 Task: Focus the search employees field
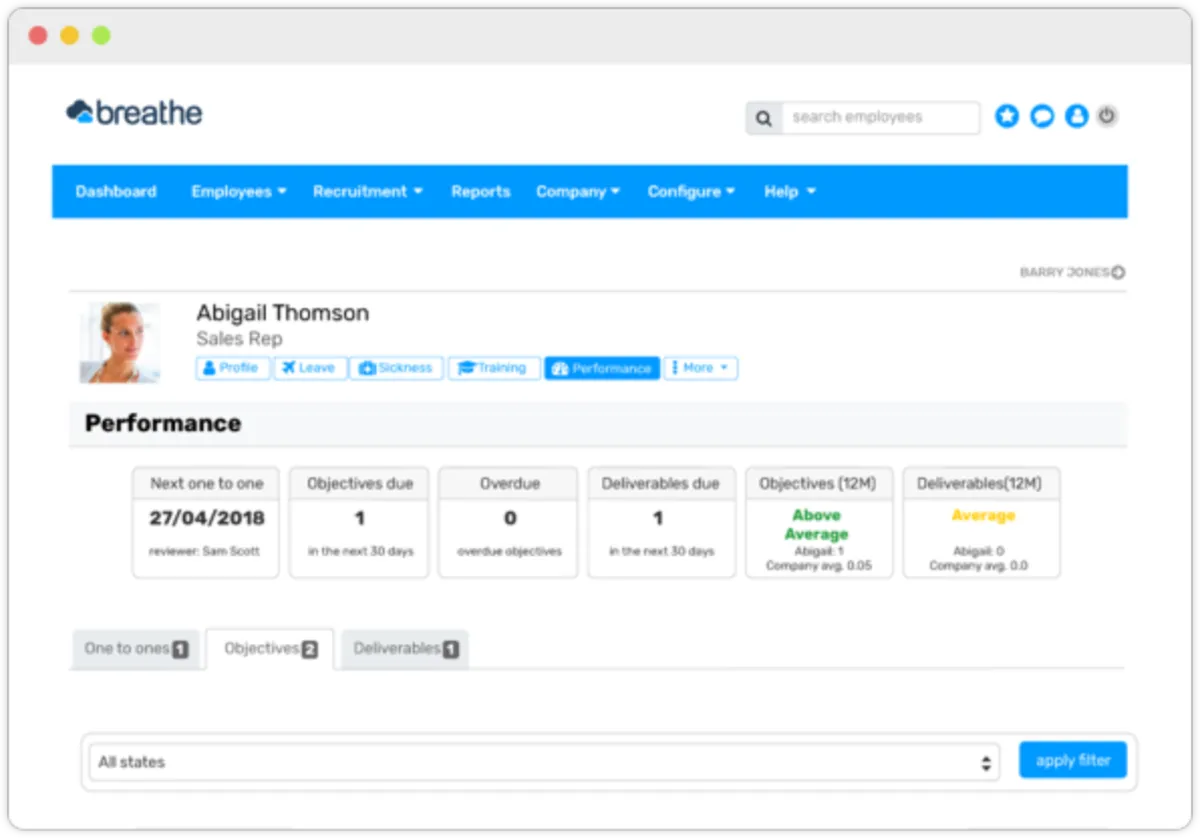(x=880, y=118)
